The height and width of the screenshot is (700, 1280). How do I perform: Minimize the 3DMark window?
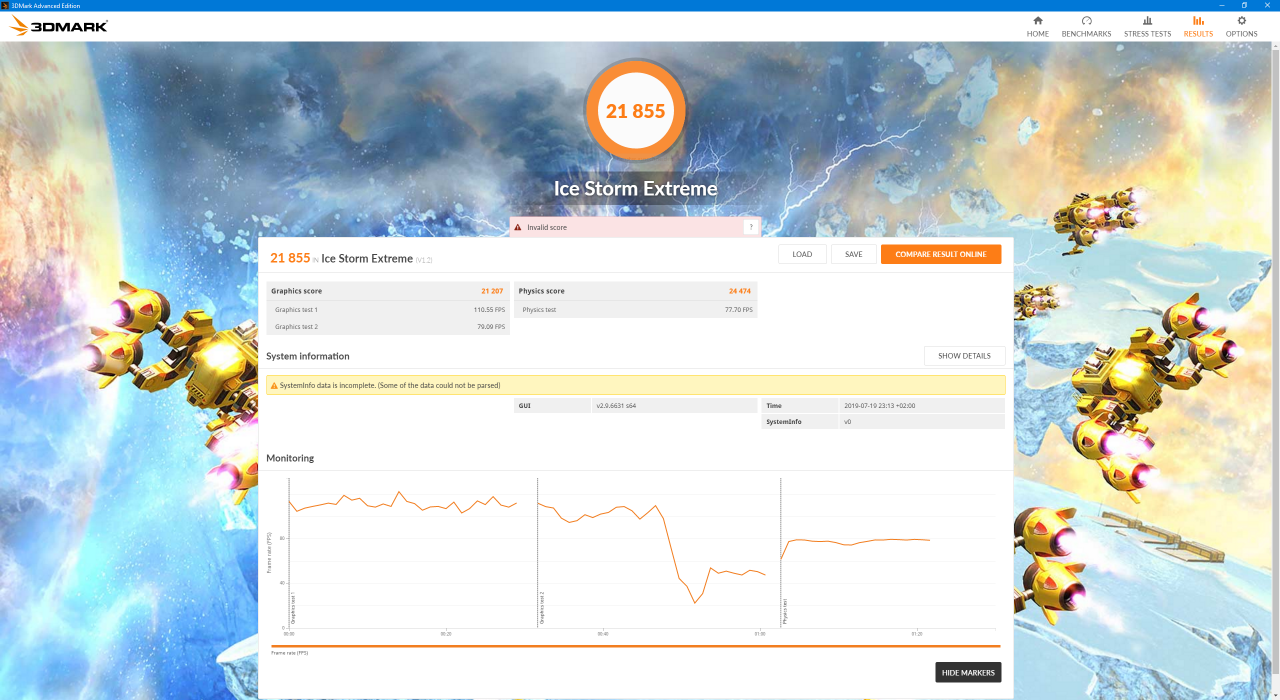pos(1220,5)
